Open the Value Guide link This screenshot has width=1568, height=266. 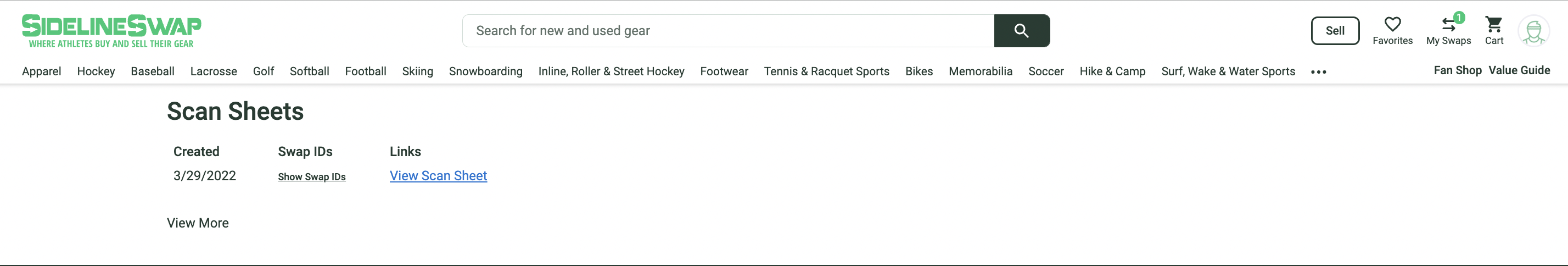1519,70
